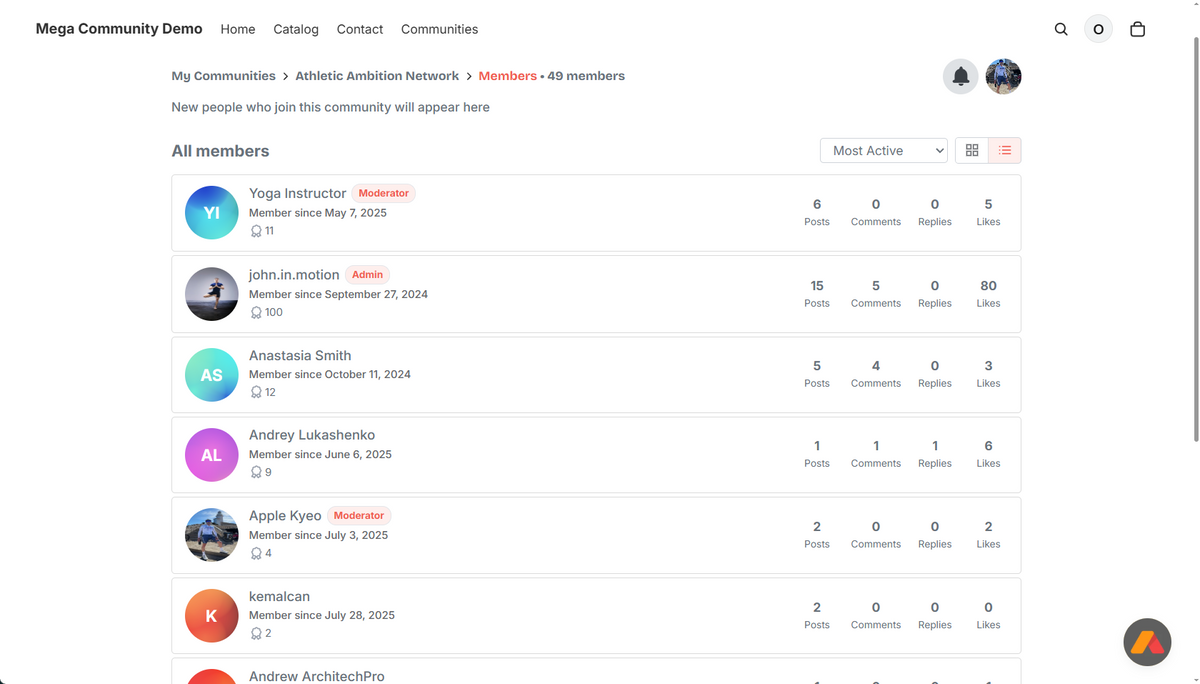Open the shopping bag cart icon
1200x684 pixels.
(x=1137, y=29)
